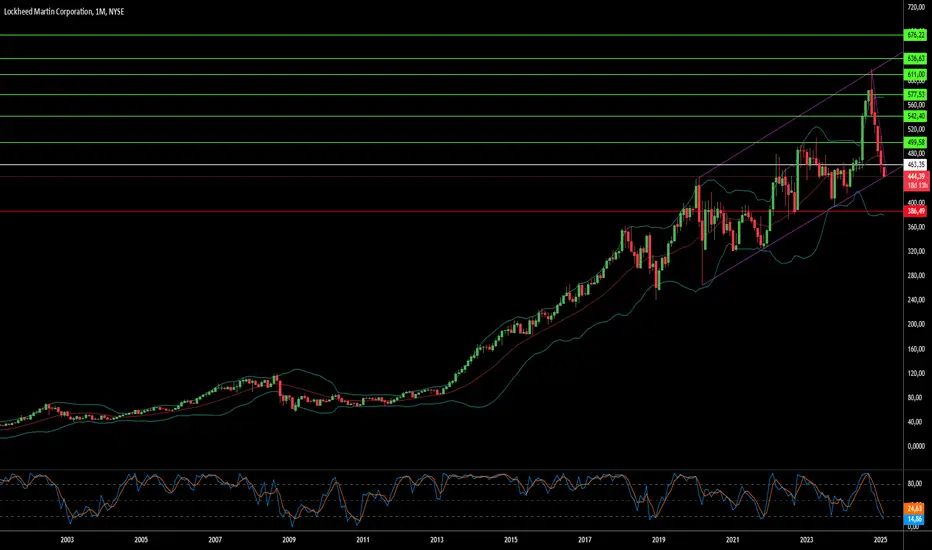Click the red 444,39 current price label
The image size is (932, 550).
point(916,177)
